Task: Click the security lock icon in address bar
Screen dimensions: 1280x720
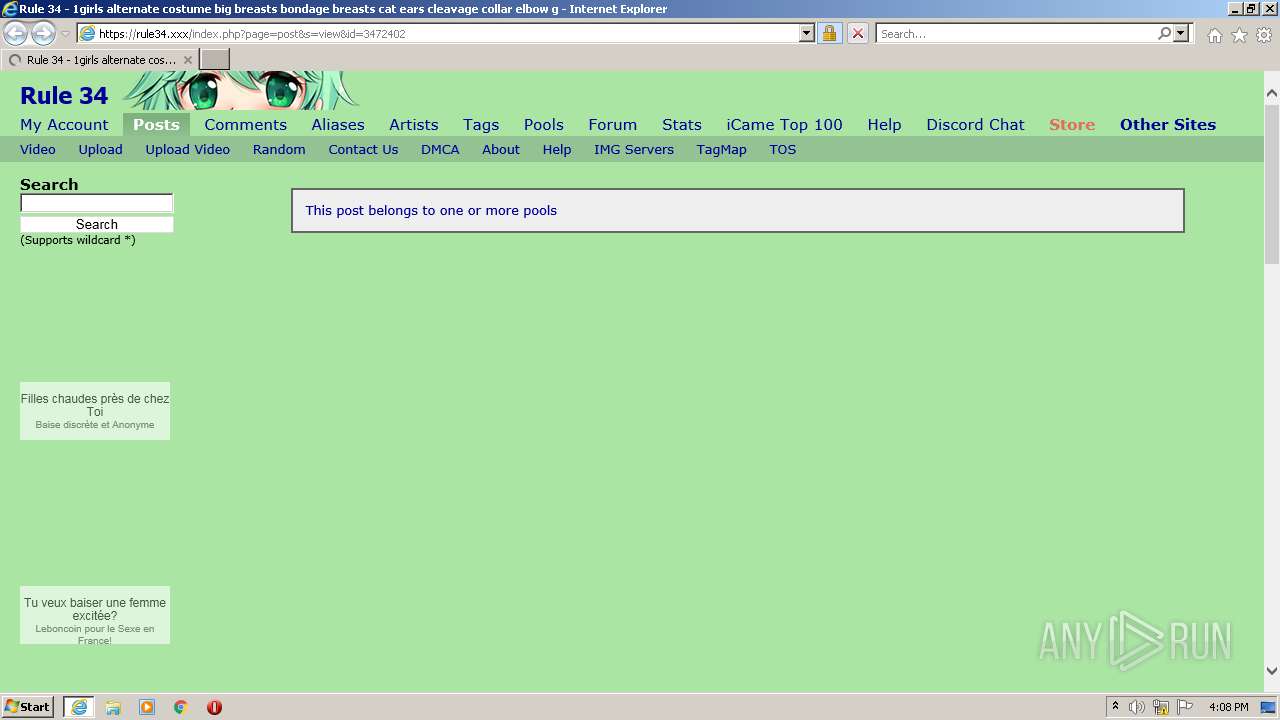Action: [x=829, y=34]
